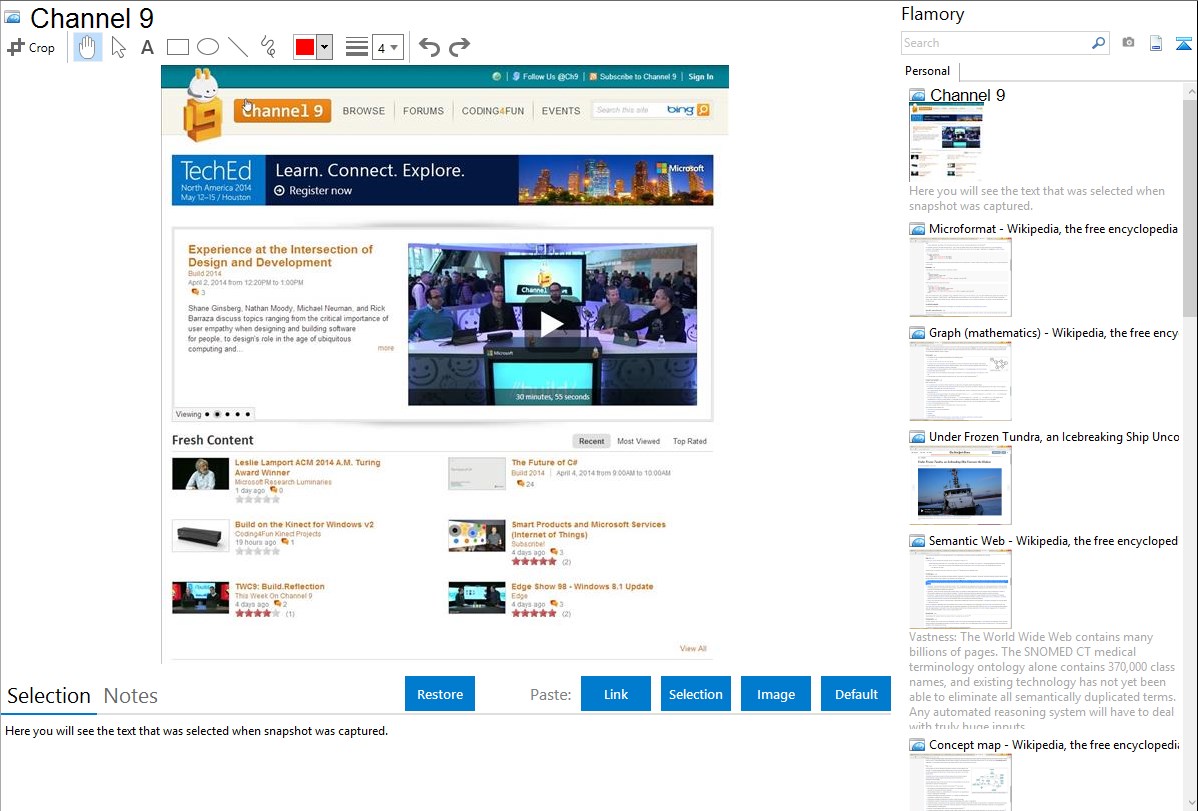Click the red color swatch
Image resolution: width=1198 pixels, height=811 pixels.
[x=305, y=47]
